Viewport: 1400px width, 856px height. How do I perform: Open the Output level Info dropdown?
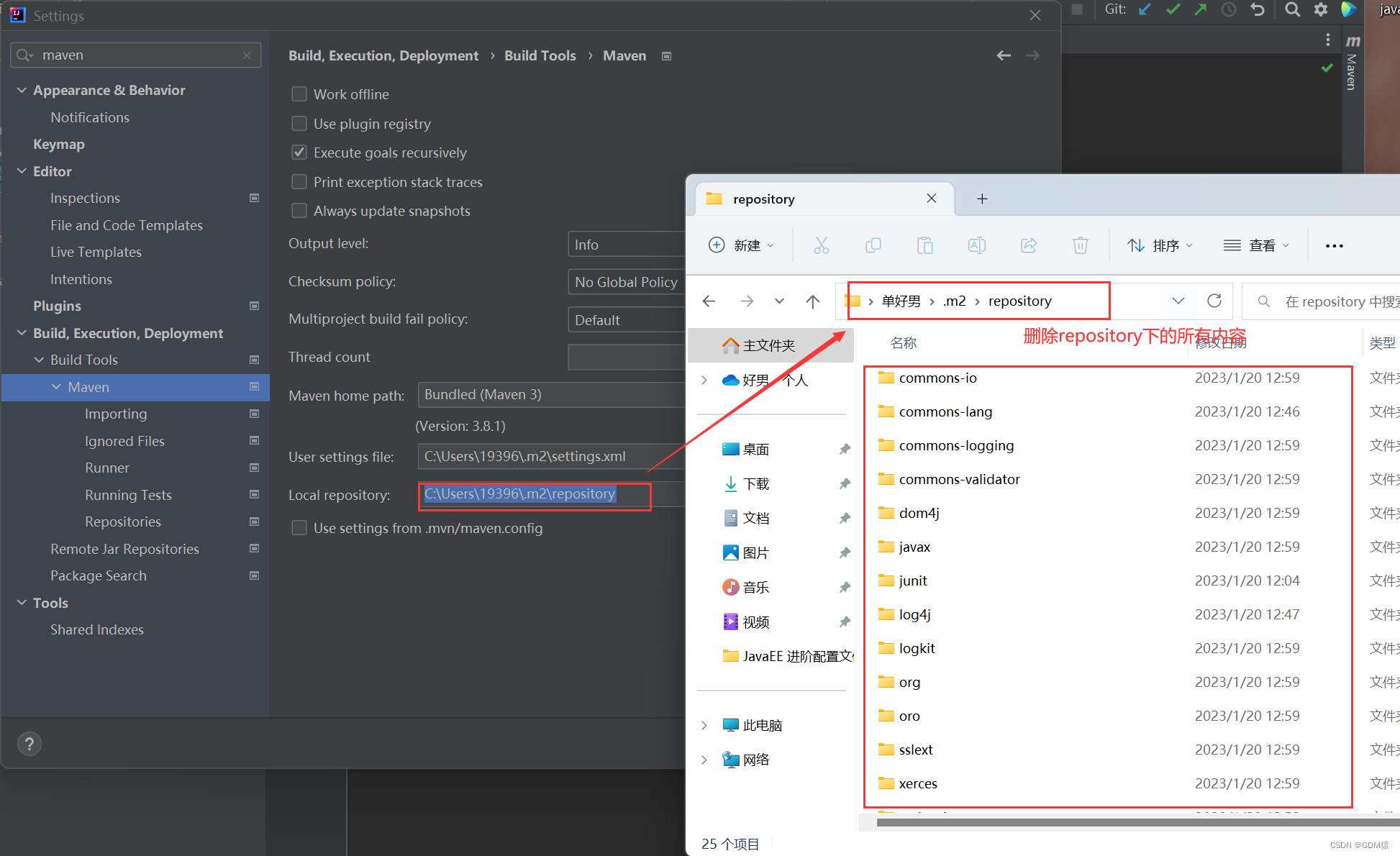click(626, 245)
